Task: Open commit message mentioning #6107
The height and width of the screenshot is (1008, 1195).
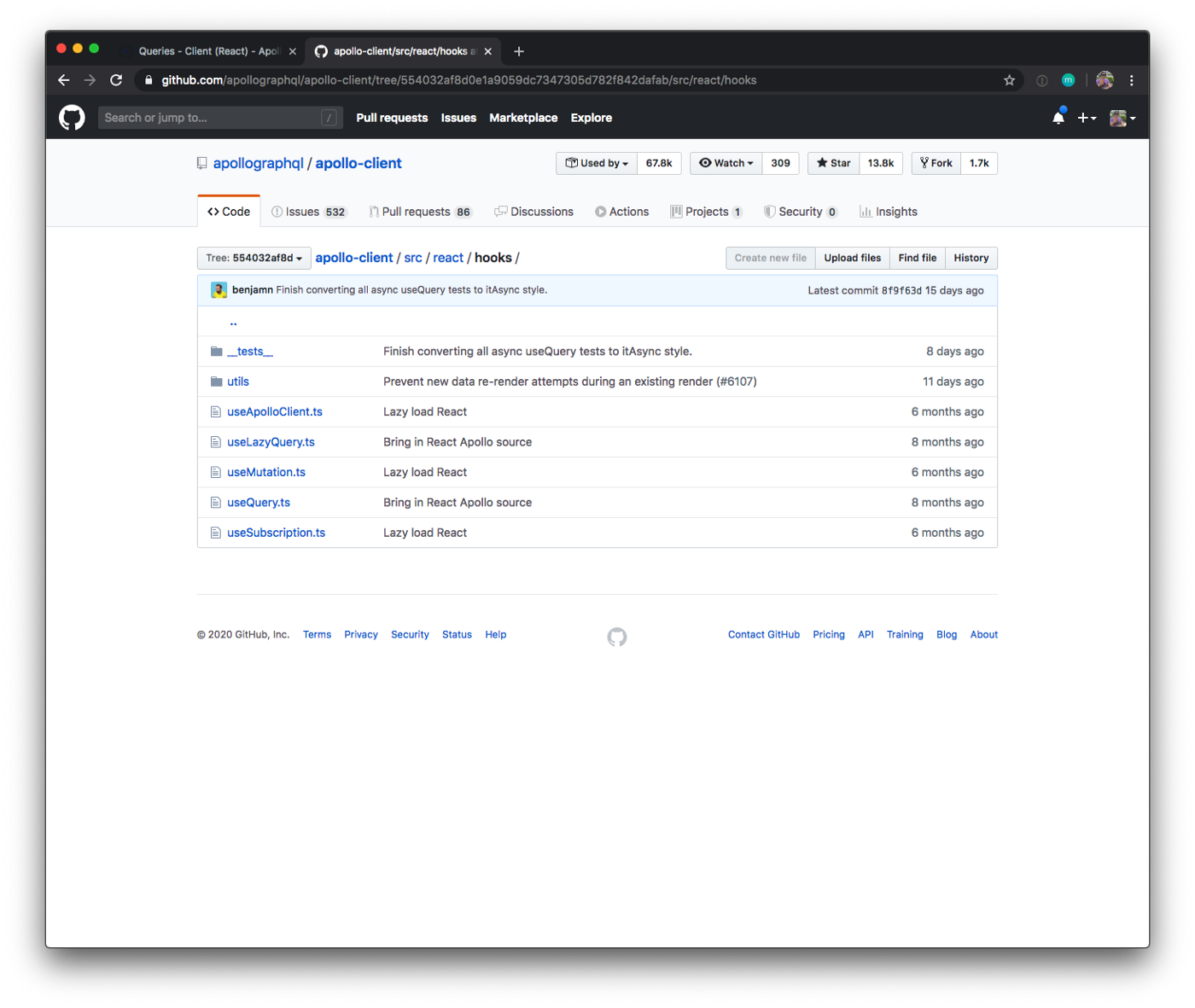Action: [x=570, y=382]
